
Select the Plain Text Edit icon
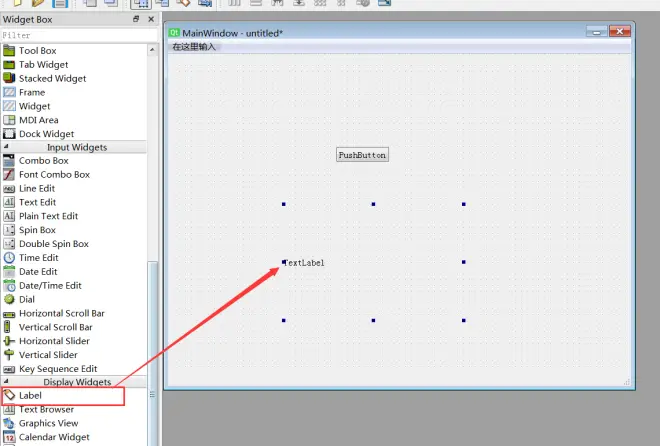[9, 216]
